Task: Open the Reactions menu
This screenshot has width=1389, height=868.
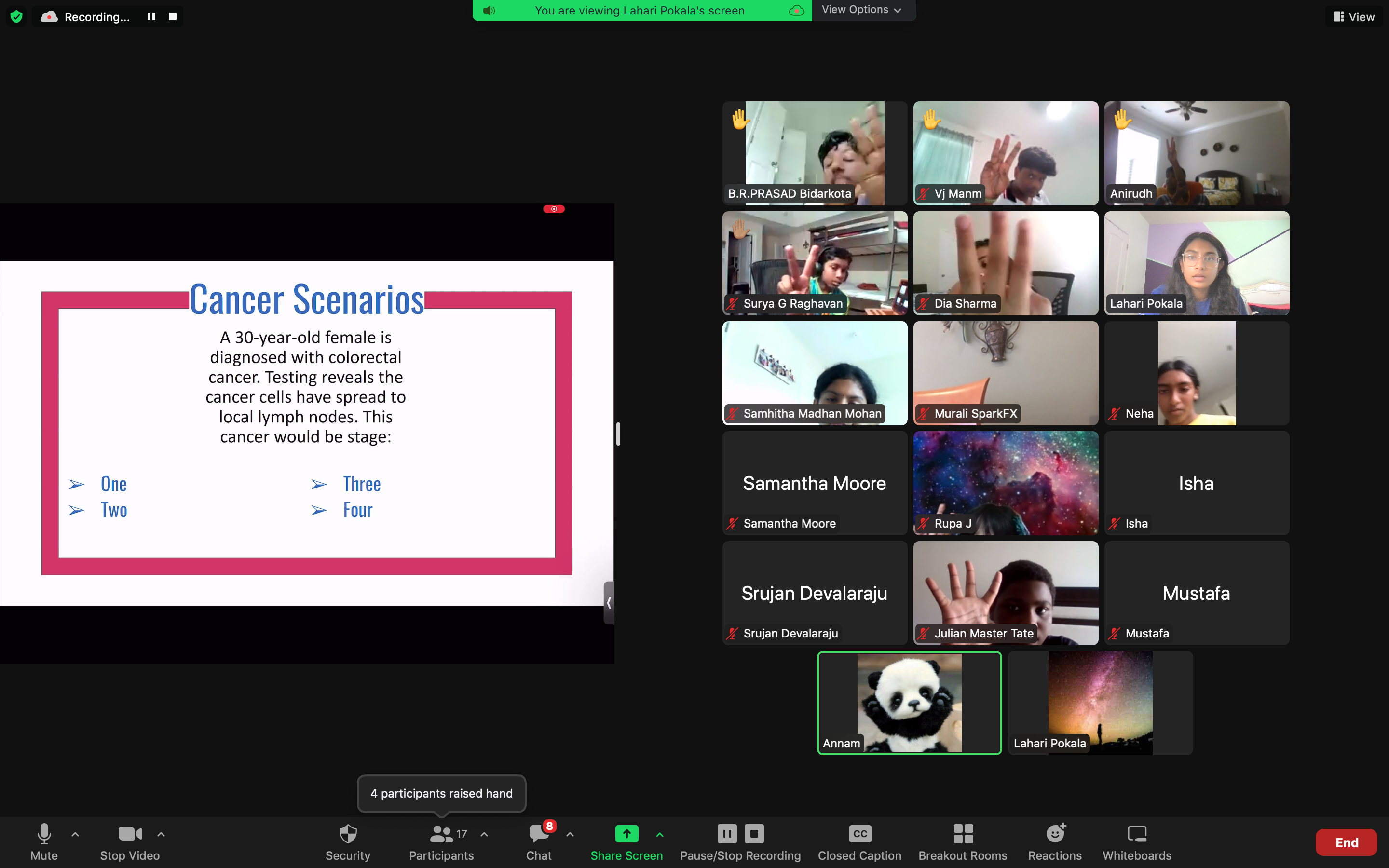Action: click(1055, 842)
